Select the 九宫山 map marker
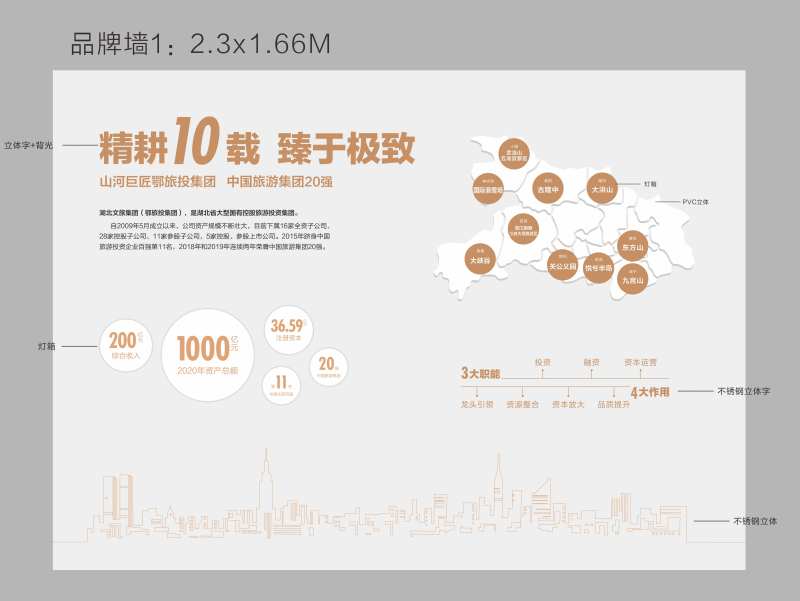This screenshot has height=601, width=800. [x=633, y=278]
